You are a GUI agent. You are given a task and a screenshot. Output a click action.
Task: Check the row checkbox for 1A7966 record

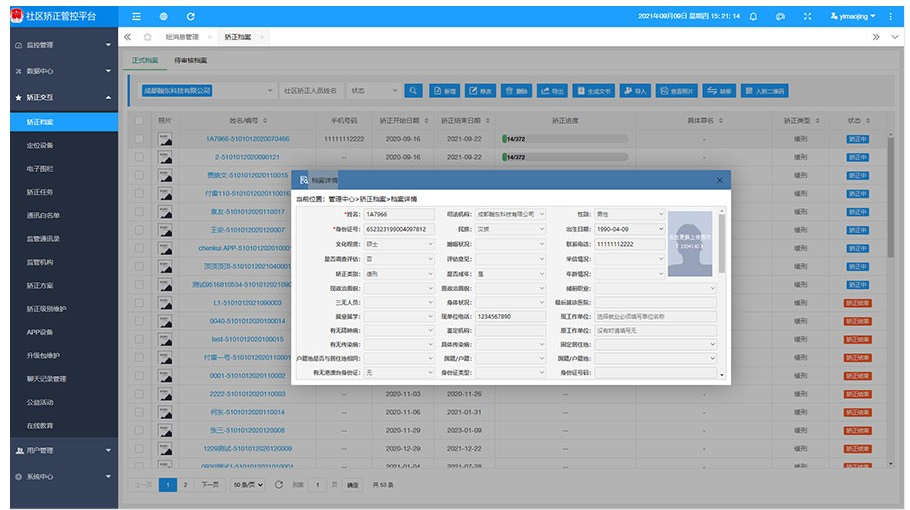pyautogui.click(x=139, y=139)
